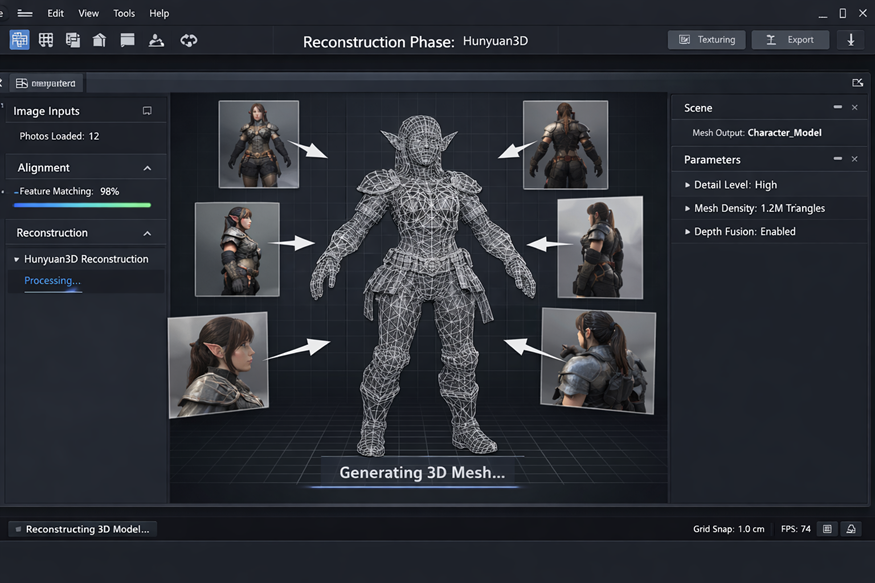Screen dimensions: 875x583
Task: Click the Feature Matching progress bar
Action: coord(82,205)
